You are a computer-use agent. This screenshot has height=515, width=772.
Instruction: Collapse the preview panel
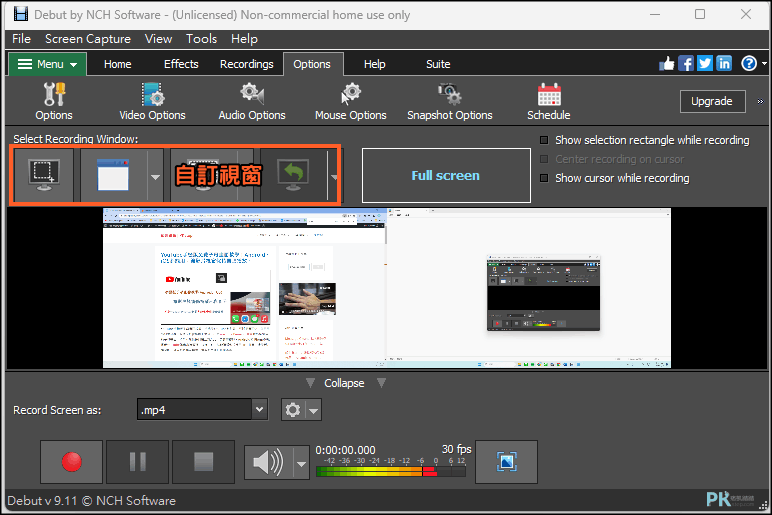345,383
